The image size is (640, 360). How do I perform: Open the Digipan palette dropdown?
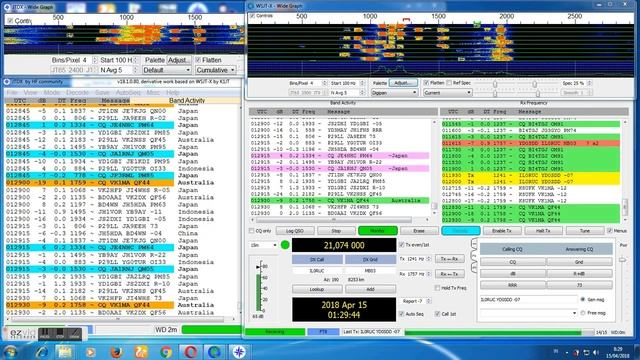[394, 93]
